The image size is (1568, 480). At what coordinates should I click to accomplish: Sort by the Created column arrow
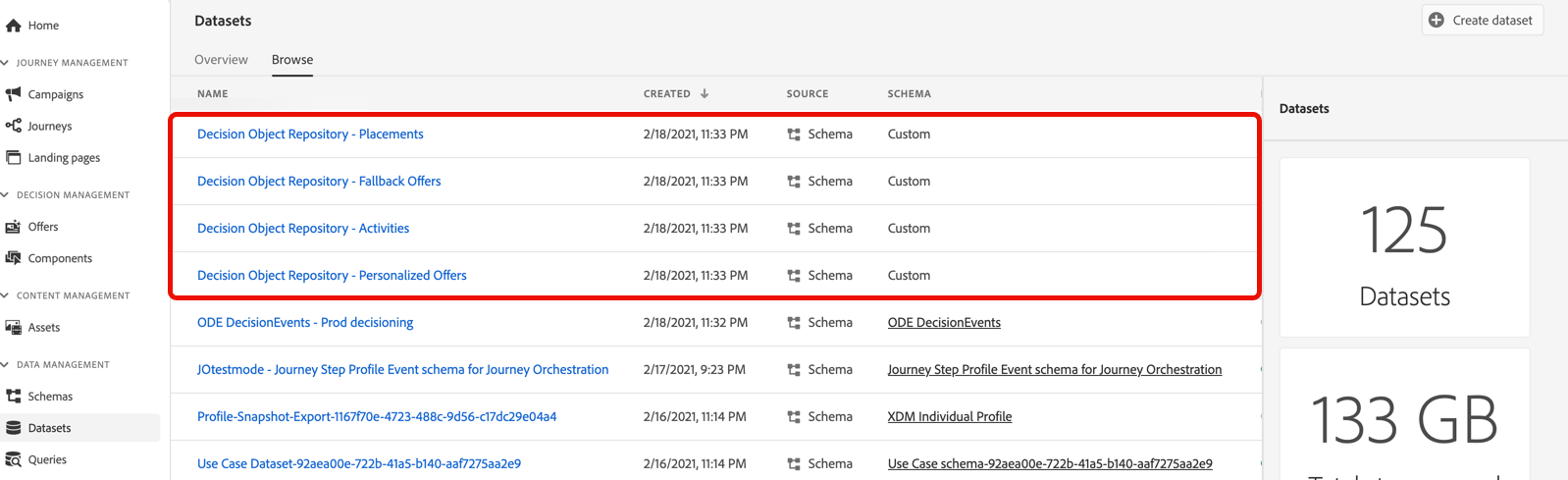pyautogui.click(x=705, y=94)
